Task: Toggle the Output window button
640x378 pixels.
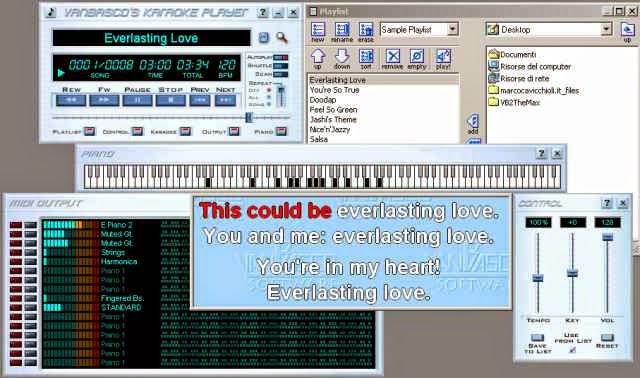Action: 234,131
